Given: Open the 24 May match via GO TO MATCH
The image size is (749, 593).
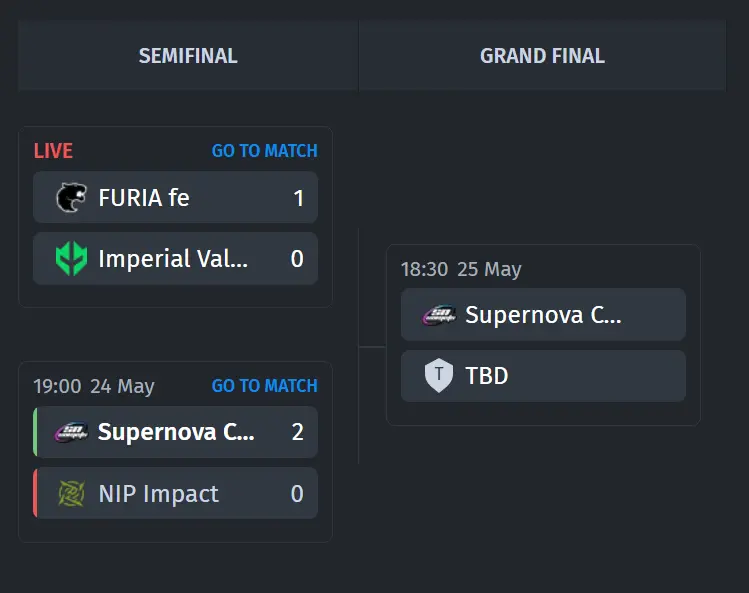Looking at the screenshot, I should point(265,386).
